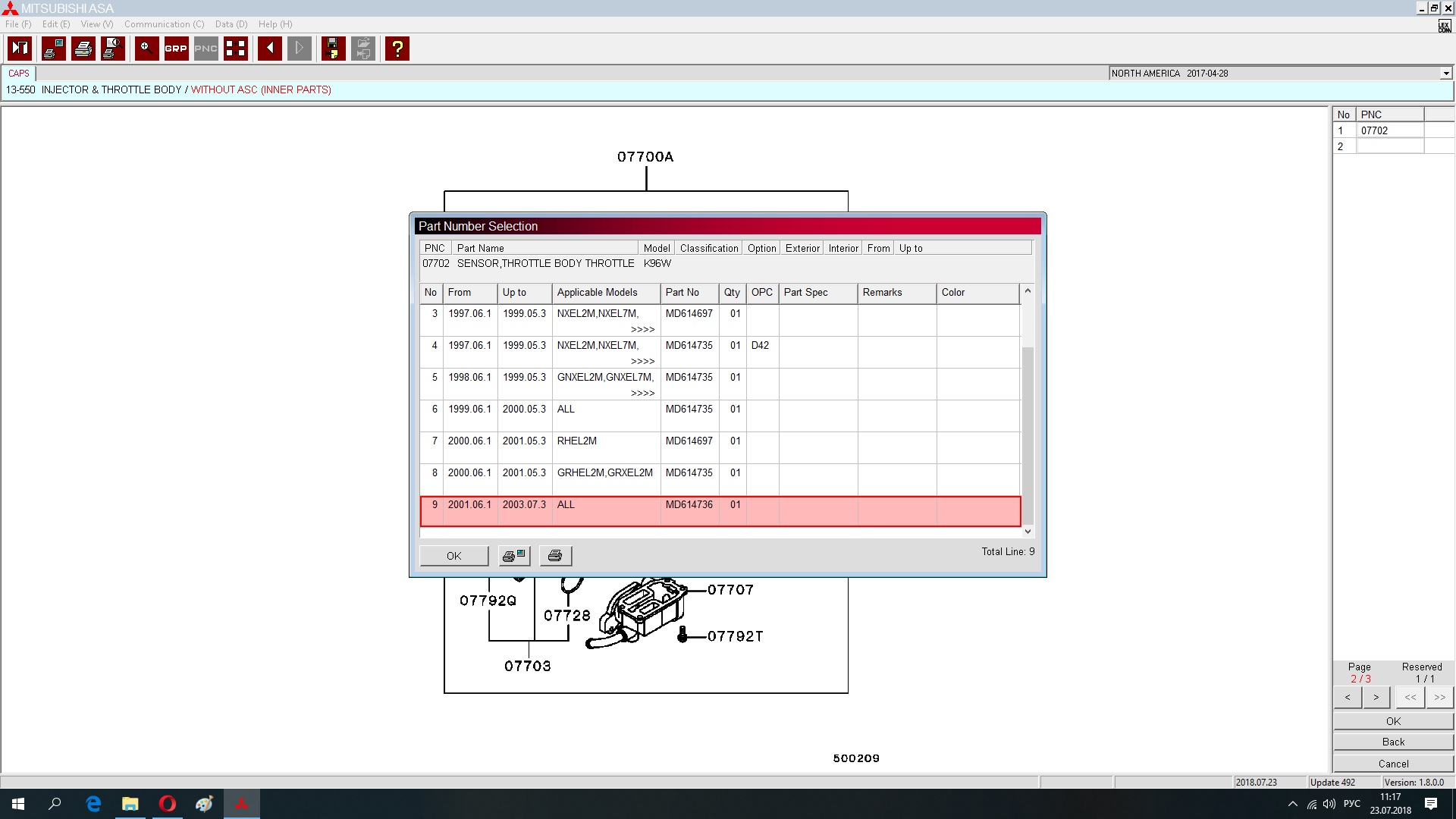Click the exit door toolbar icon
Viewport: 1456px width, 819px height.
pyautogui.click(x=20, y=49)
